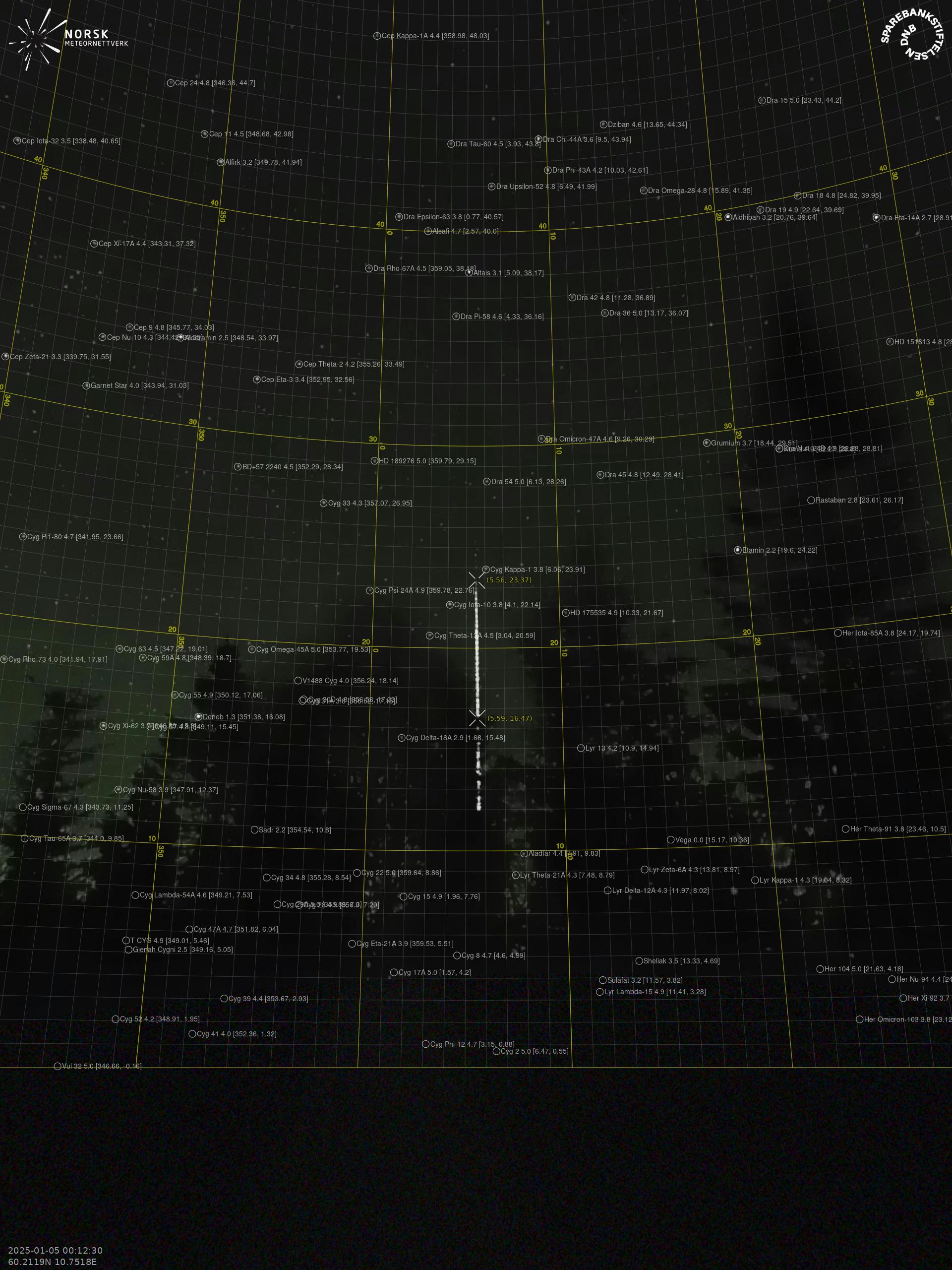Click the Cyg Delta-18A 2.9 star marker
952x1270 pixels.
pos(402,738)
